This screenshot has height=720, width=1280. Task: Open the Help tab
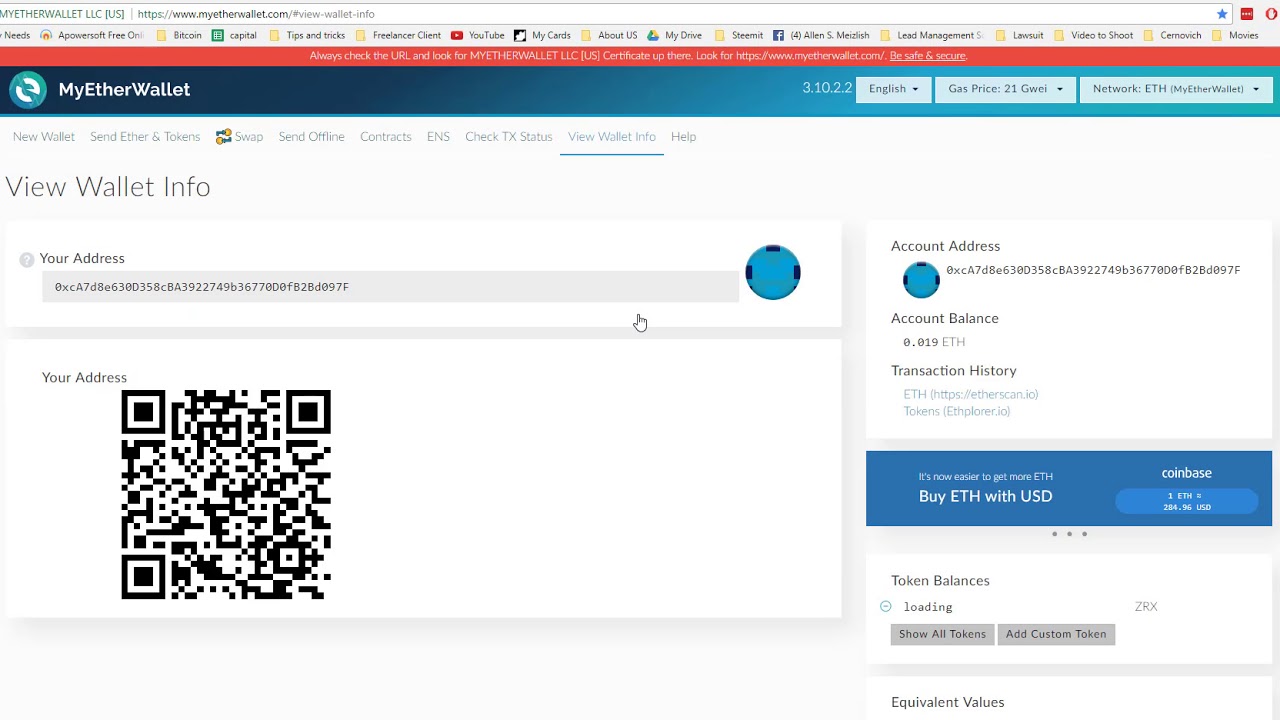(684, 137)
